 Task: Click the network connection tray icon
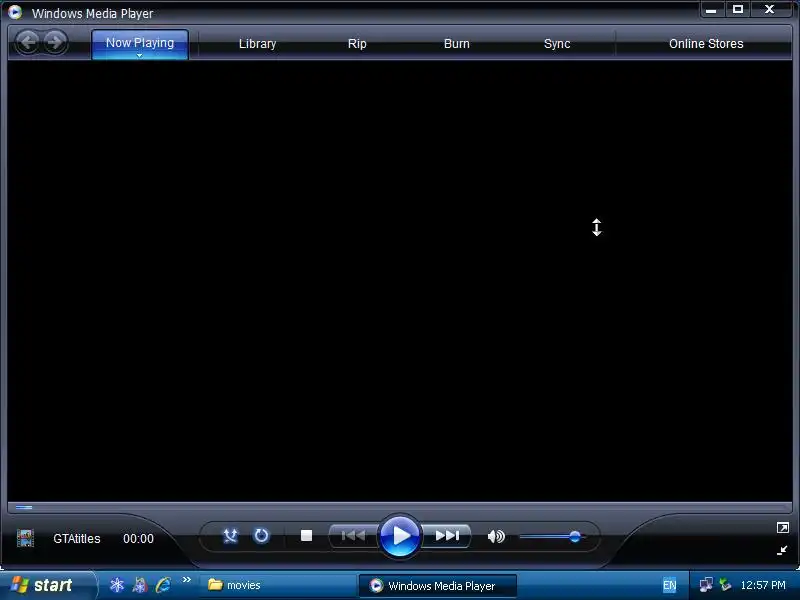(706, 585)
